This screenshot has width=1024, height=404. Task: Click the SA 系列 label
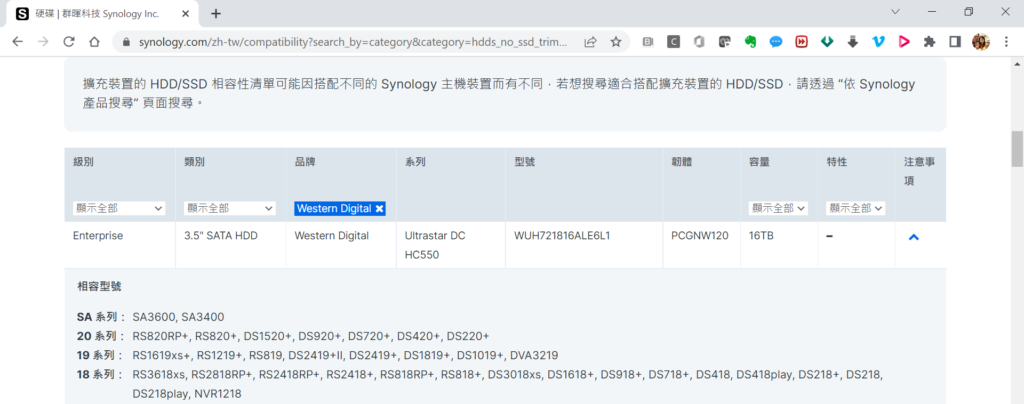[101, 317]
